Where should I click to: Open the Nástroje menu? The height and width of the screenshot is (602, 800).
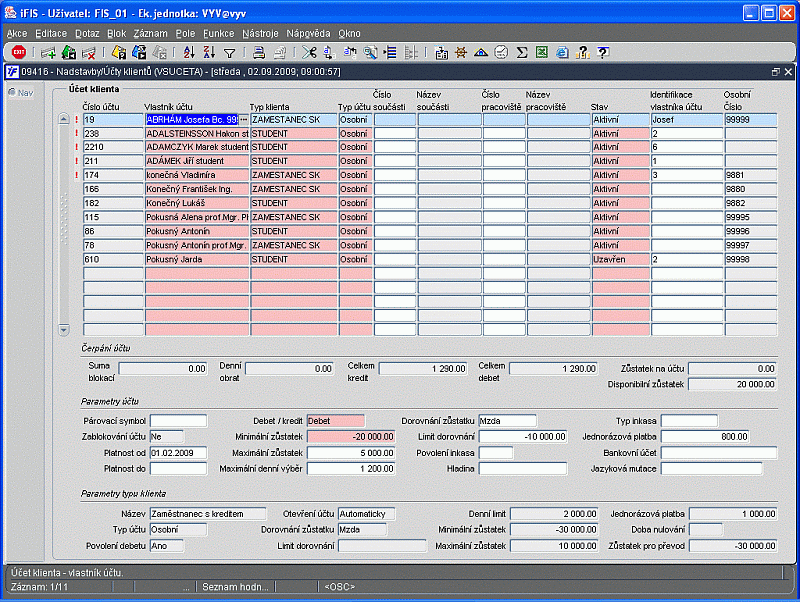260,33
